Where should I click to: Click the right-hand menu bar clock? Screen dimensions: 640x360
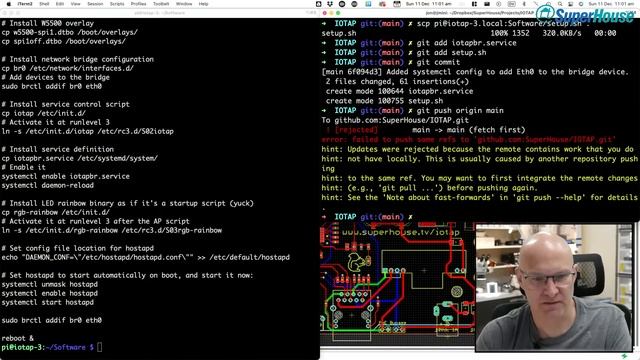pos(611,4)
